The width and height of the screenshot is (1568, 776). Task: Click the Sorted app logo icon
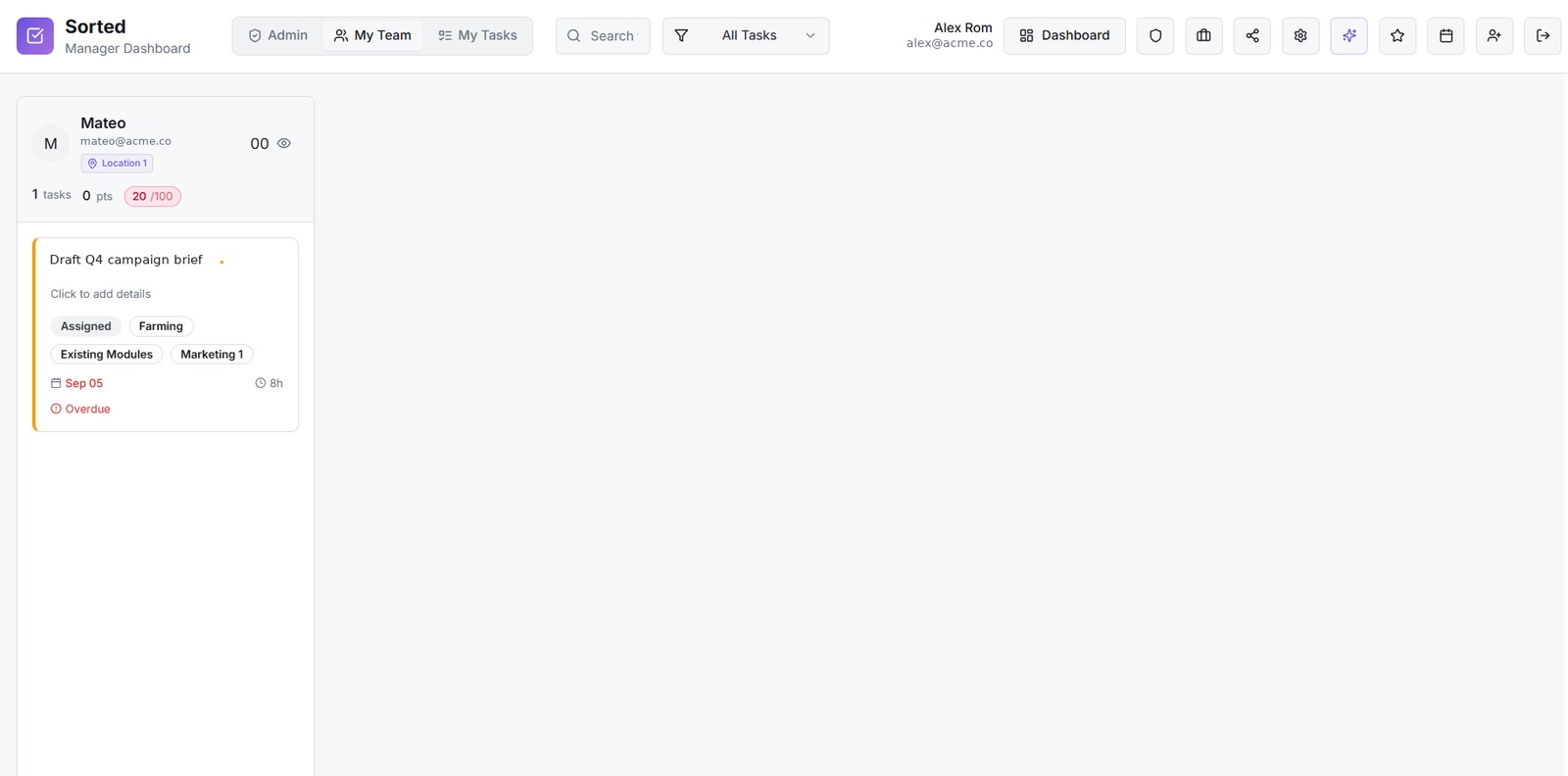[35, 36]
